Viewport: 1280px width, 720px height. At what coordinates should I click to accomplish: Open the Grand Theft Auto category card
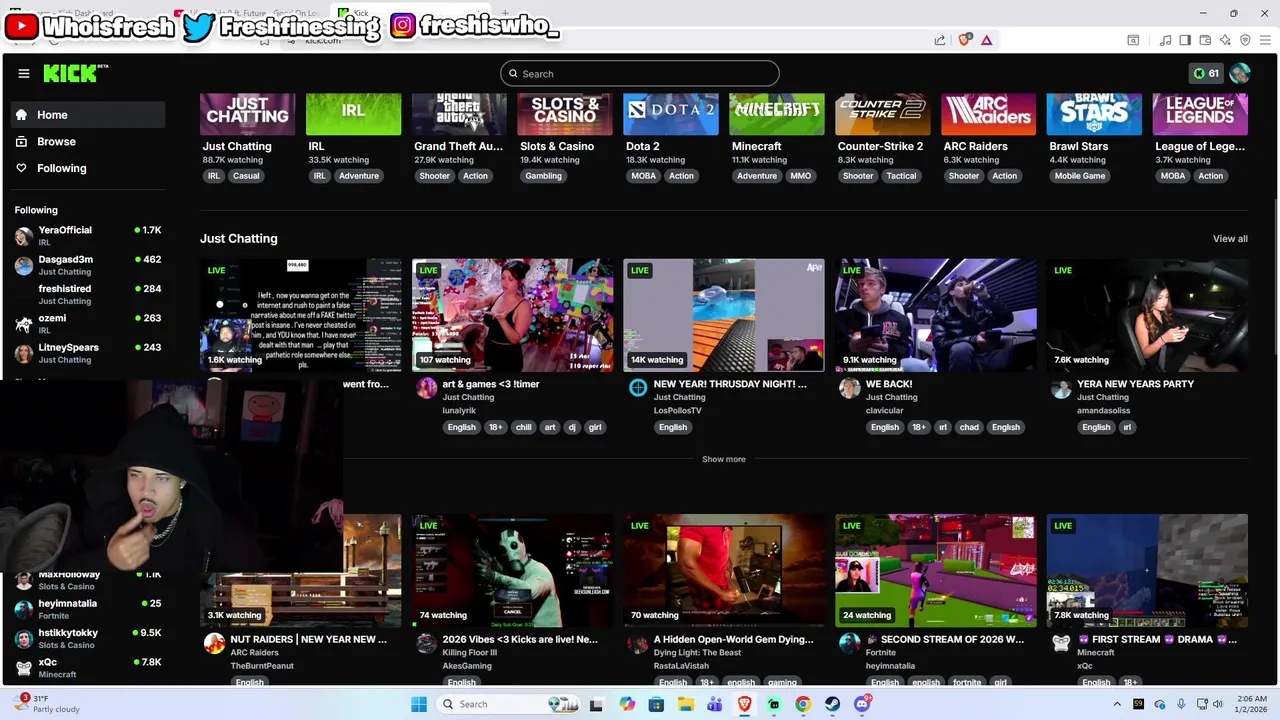point(459,114)
